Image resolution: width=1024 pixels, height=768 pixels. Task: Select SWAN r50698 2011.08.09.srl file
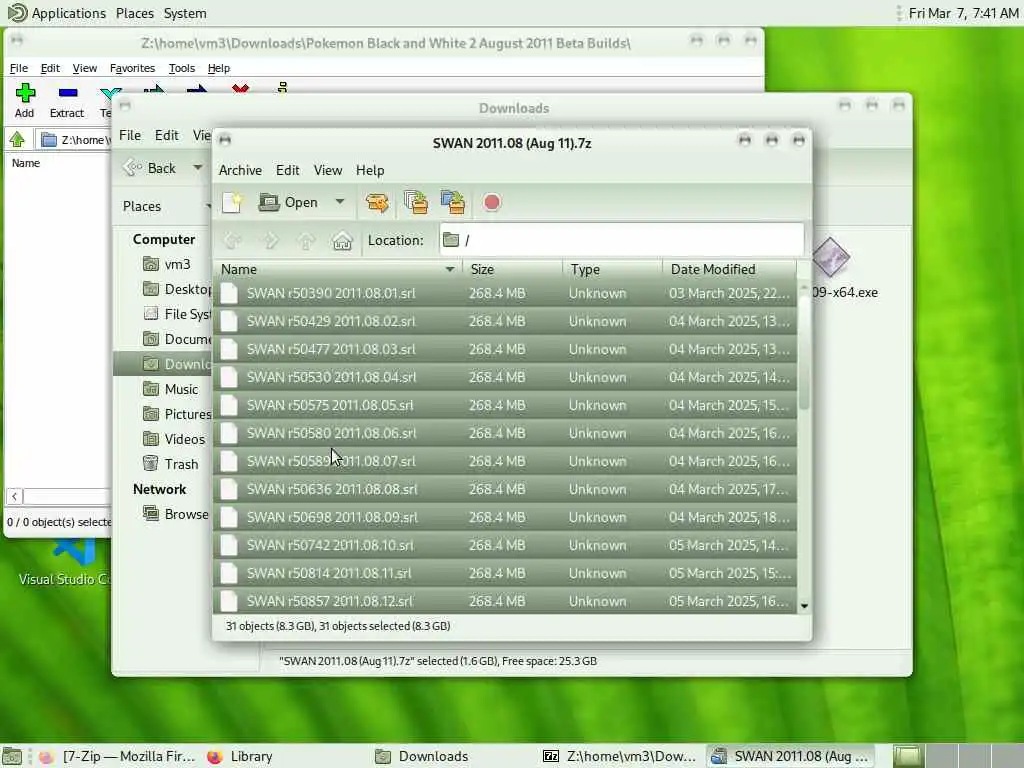[x=505, y=517]
